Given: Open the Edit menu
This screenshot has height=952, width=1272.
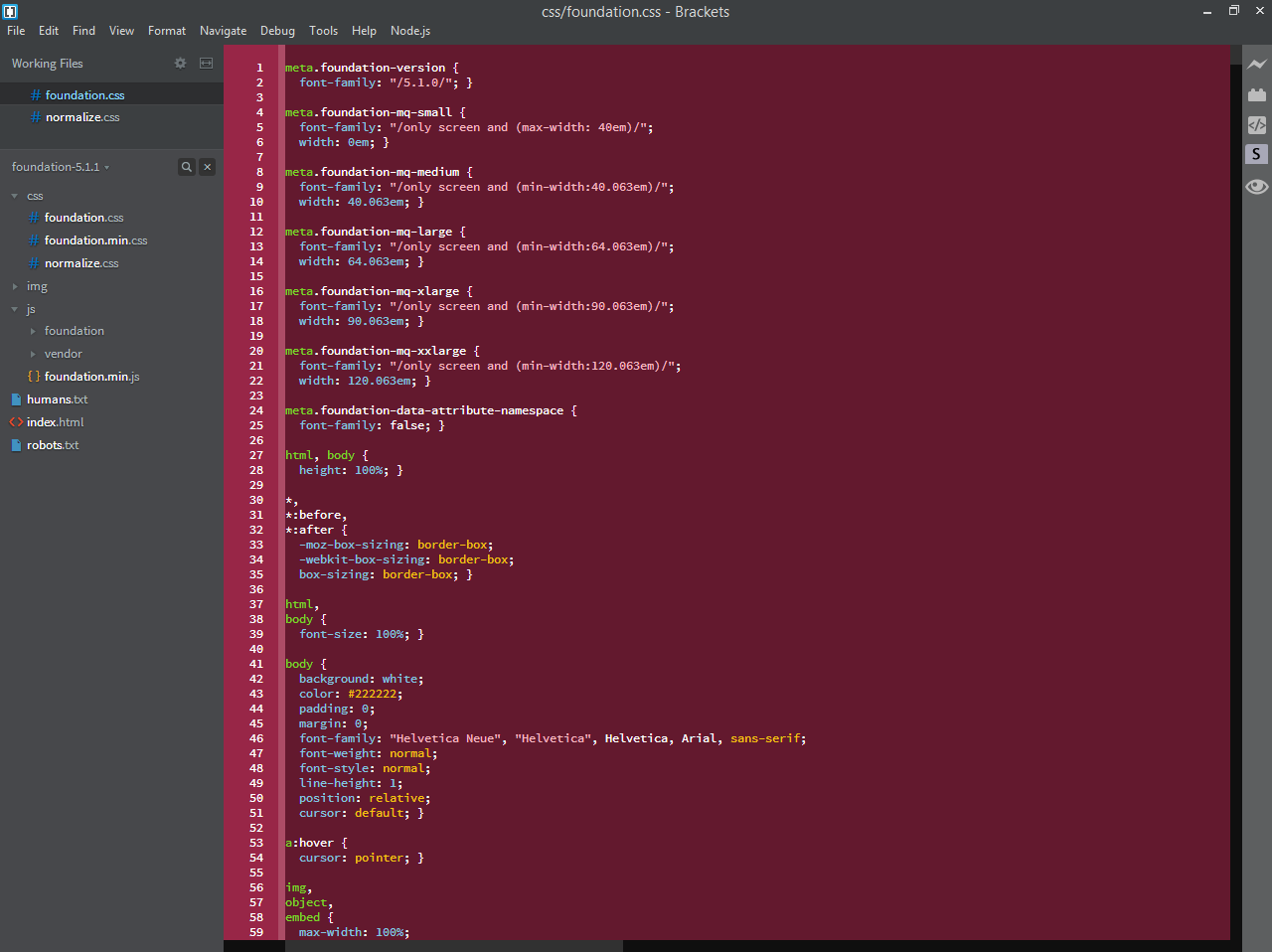Looking at the screenshot, I should (x=49, y=31).
